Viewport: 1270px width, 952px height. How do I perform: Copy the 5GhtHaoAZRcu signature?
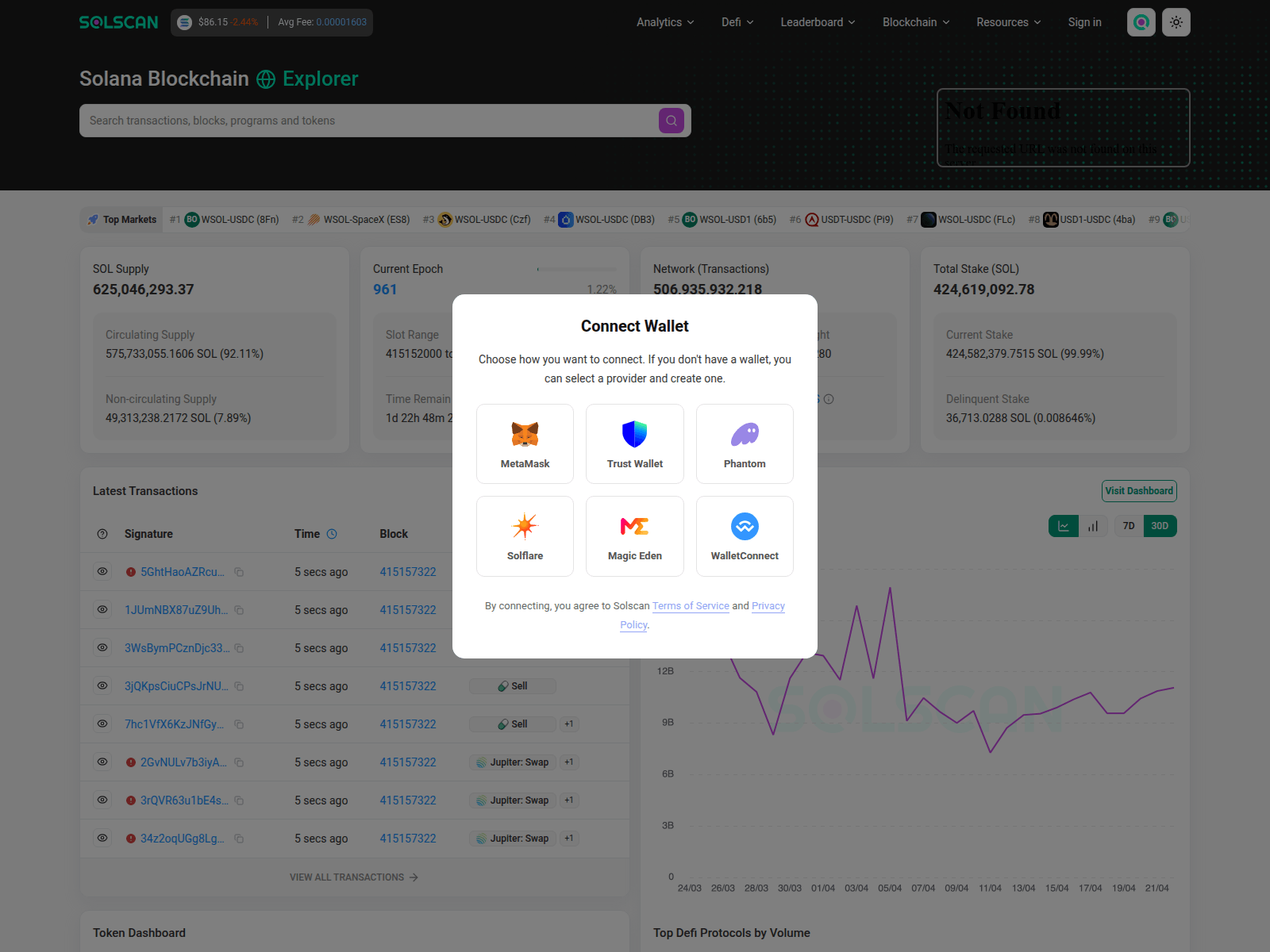point(239,572)
